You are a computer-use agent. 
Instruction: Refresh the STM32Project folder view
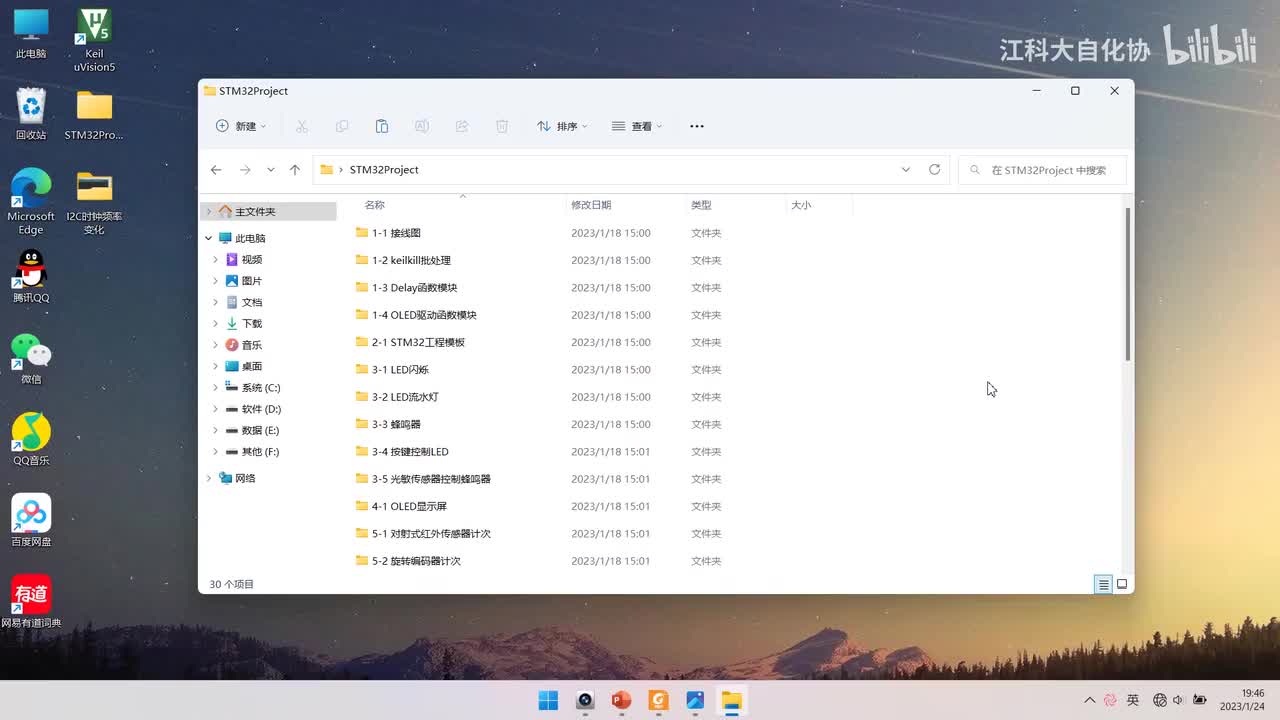934,170
